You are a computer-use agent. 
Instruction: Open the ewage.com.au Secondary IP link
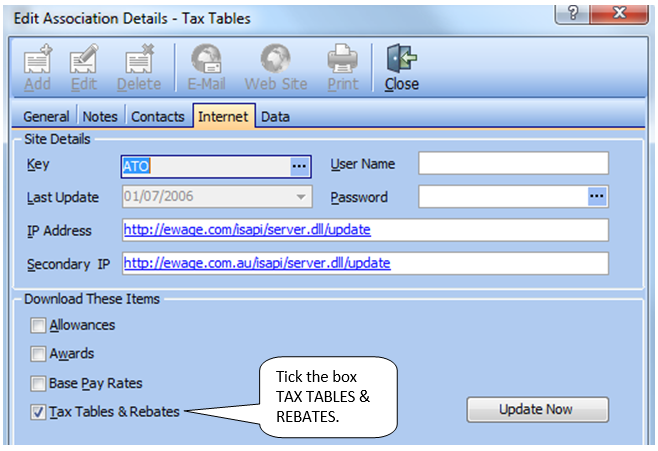click(257, 263)
